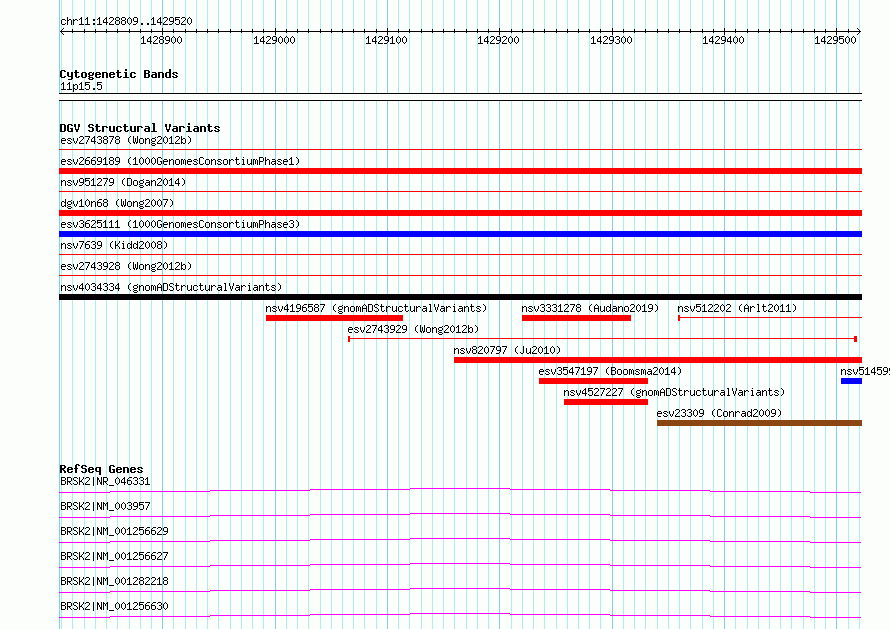The image size is (890, 629).
Task: Select the 11p15.5 band label
Action: [x=81, y=86]
